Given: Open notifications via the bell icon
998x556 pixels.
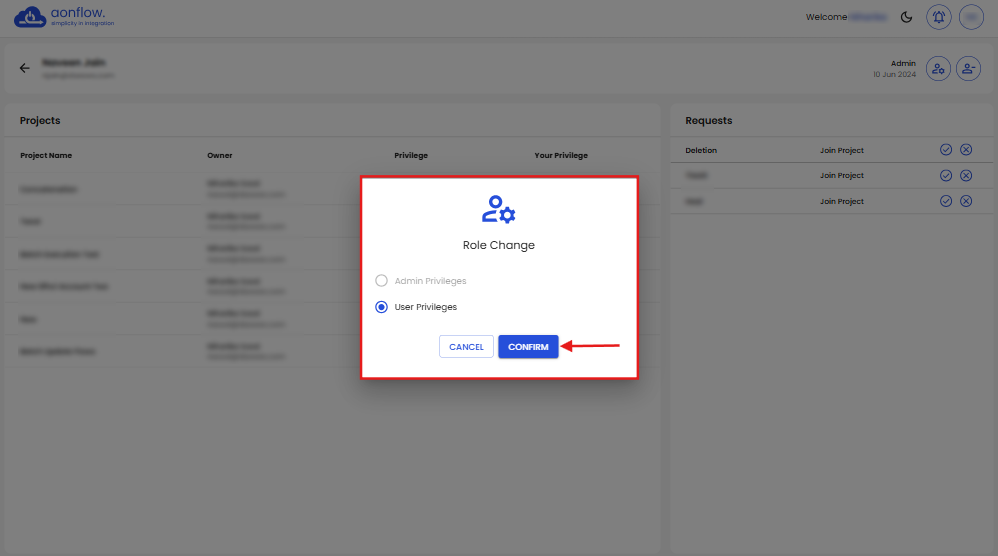Looking at the screenshot, I should click(x=938, y=17).
